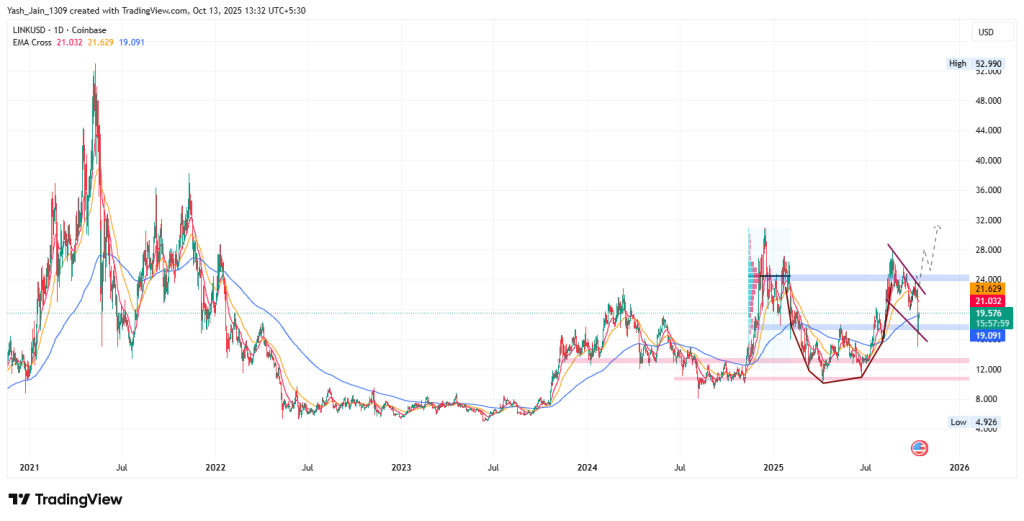Click the US flag event icon
Image resolution: width=1024 pixels, height=521 pixels.
[x=918, y=446]
